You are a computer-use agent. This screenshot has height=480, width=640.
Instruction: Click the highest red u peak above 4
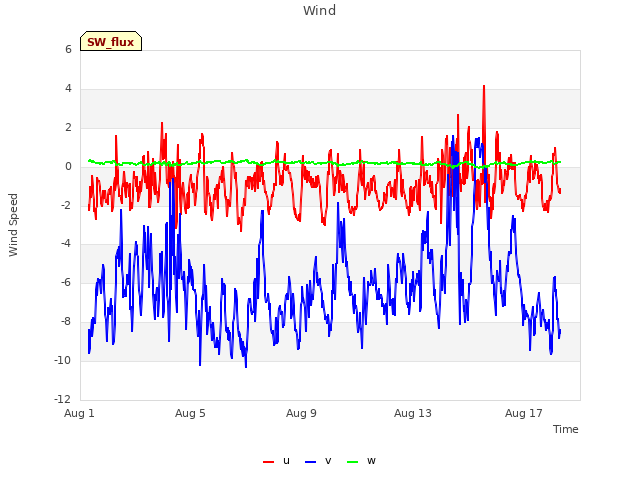(x=484, y=87)
